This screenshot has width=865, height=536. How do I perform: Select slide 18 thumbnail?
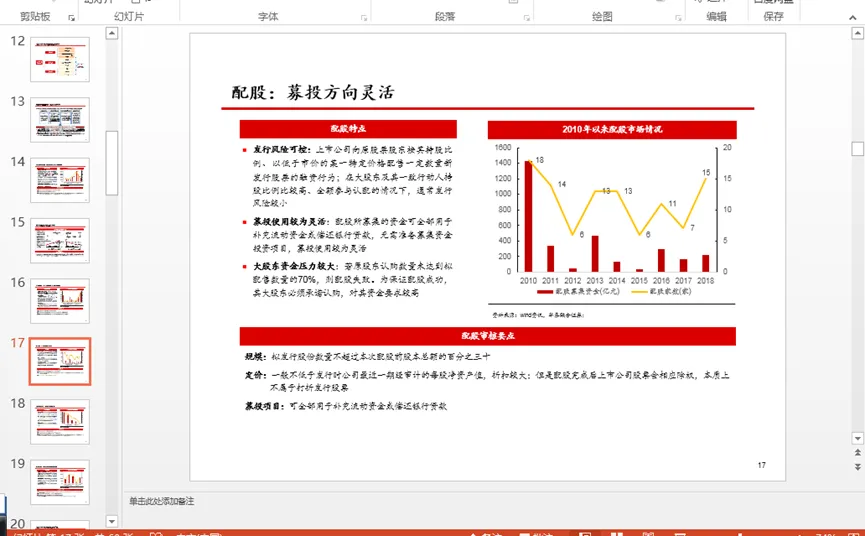tap(60, 422)
